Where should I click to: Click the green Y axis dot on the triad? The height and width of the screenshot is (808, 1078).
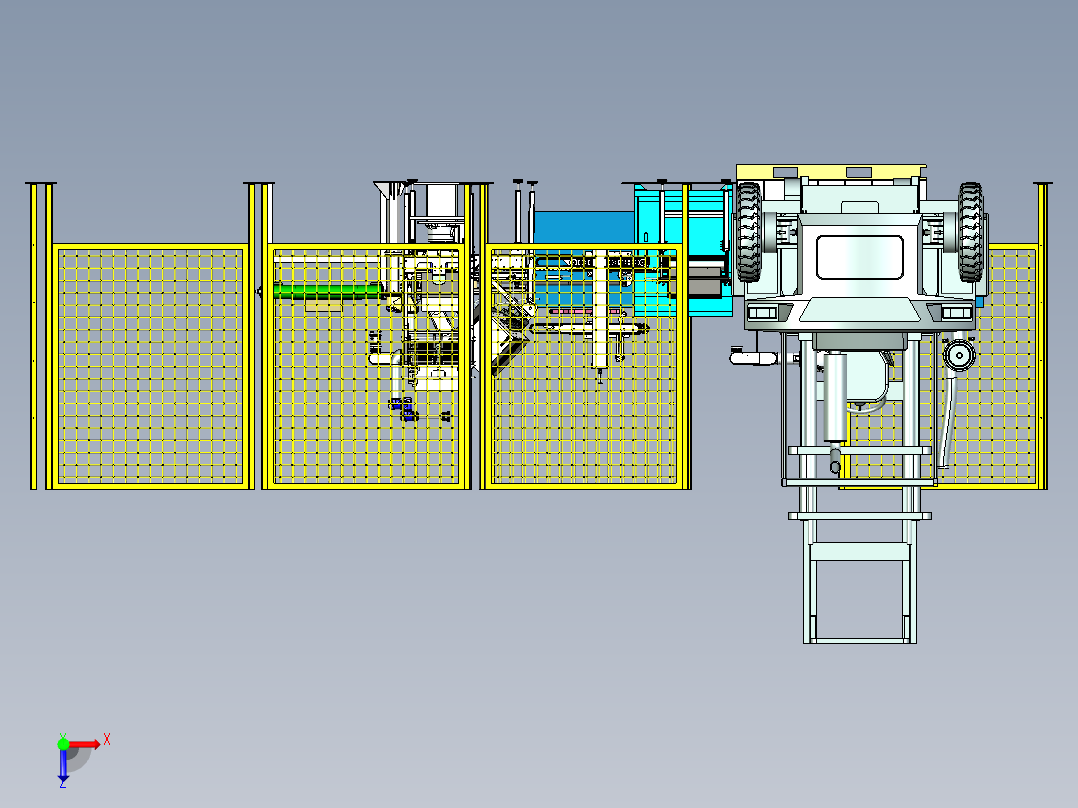pos(63,744)
